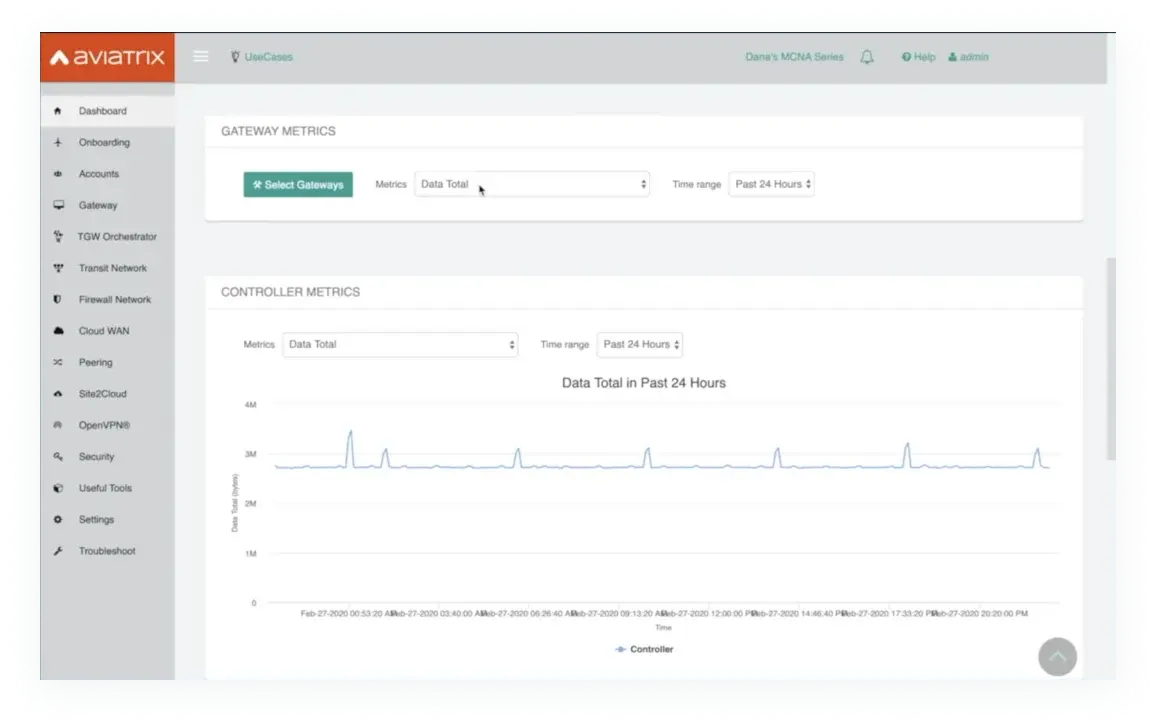
Task: Click the Transit Network icon
Action: [58, 268]
